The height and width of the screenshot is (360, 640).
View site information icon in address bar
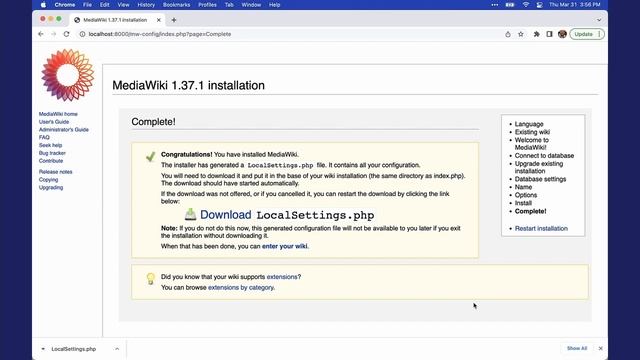tap(82, 34)
